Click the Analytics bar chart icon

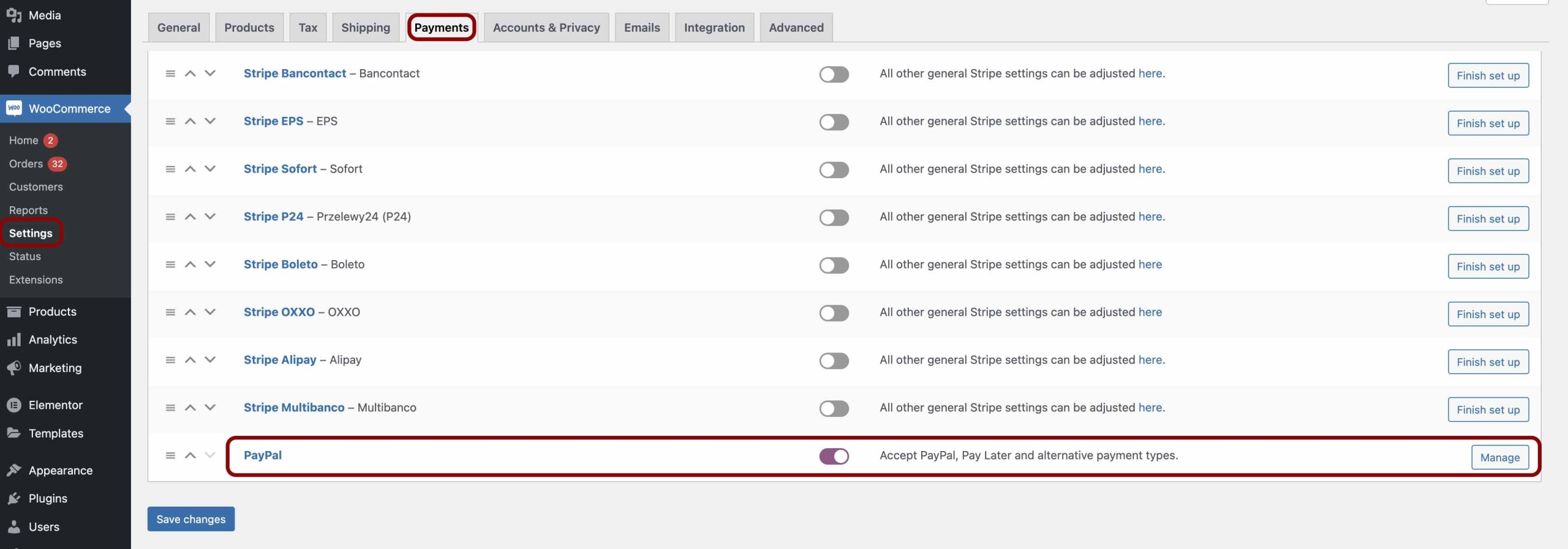coord(13,340)
